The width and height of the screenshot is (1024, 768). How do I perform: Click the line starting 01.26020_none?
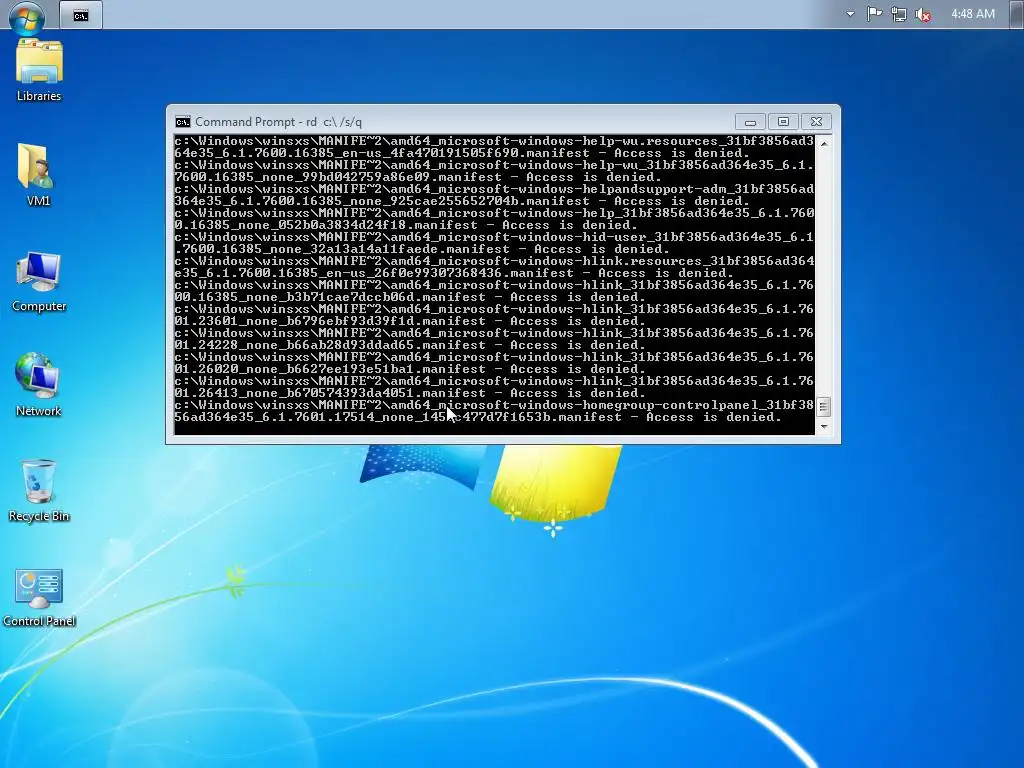pos(409,369)
